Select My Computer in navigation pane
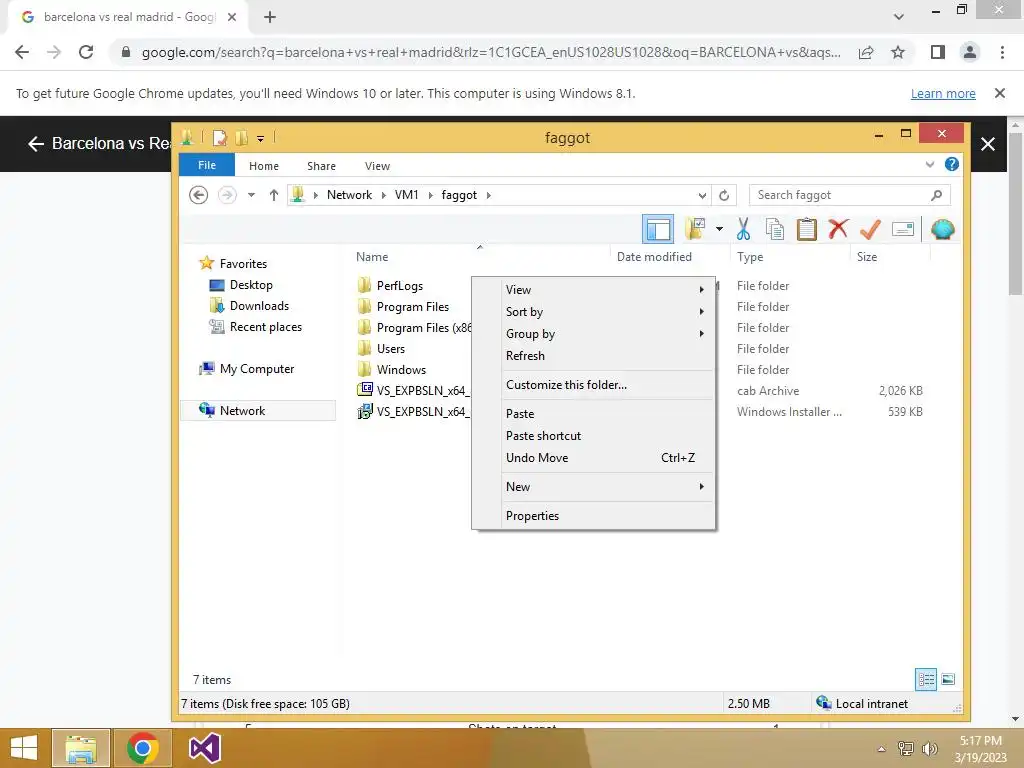The width and height of the screenshot is (1024, 768). click(x=257, y=369)
